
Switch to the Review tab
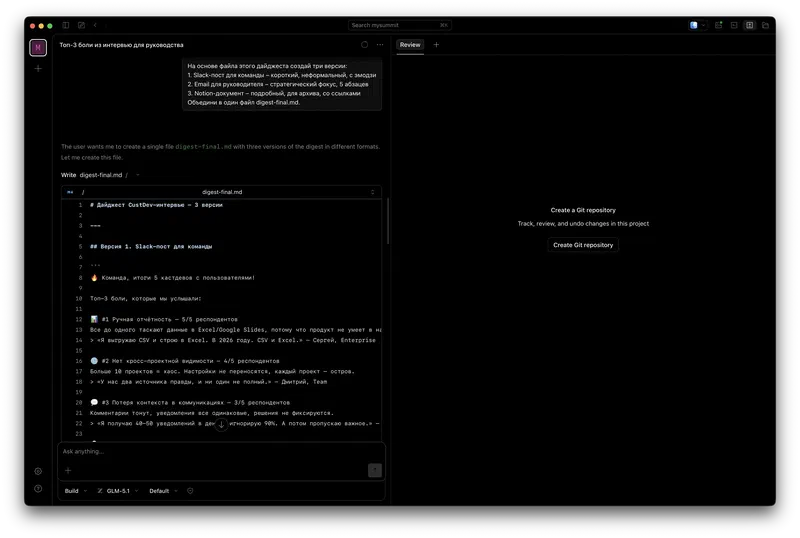point(410,45)
